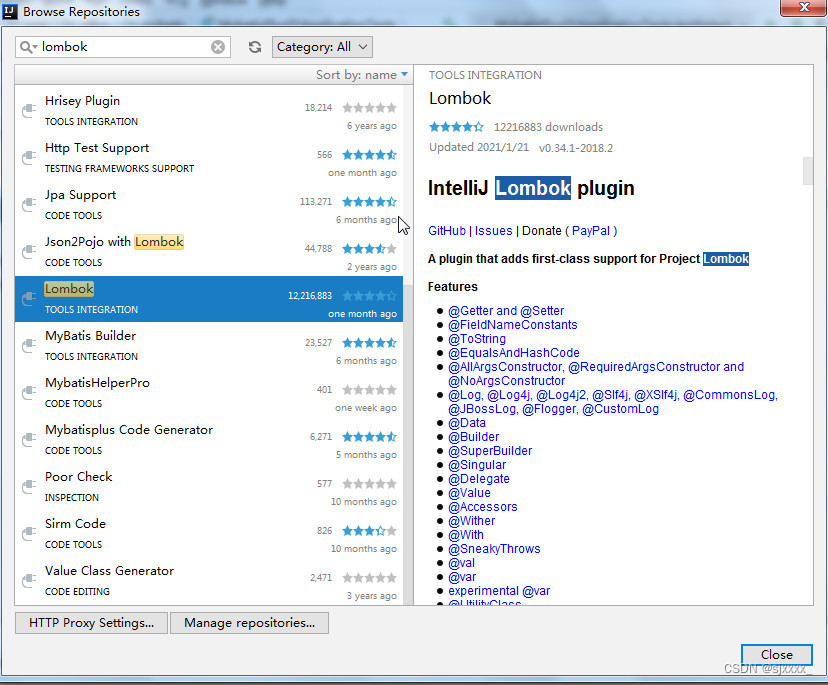The image size is (828, 685).
Task: Select the Lombok plugin entry
Action: 209,299
